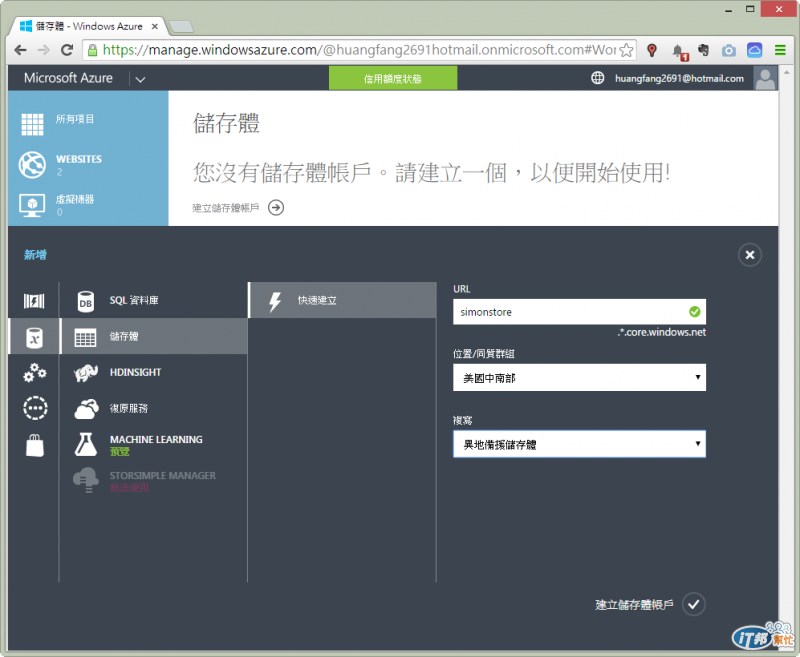This screenshot has height=657, width=800.
Task: Open the Chrome hamburger menu
Action: click(x=780, y=50)
